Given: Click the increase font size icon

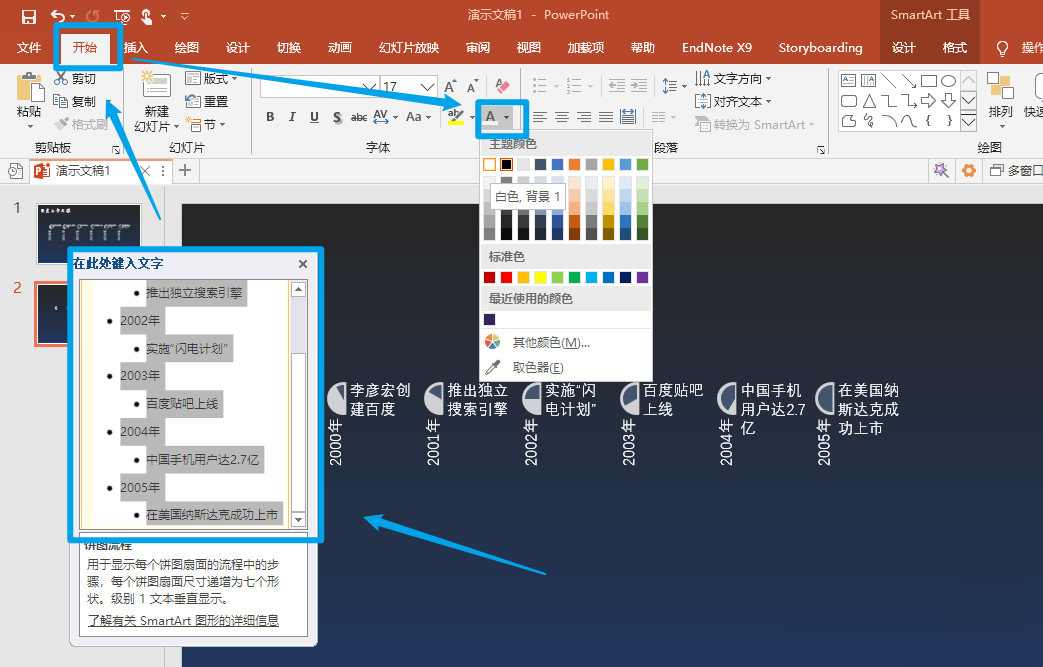Looking at the screenshot, I should (450, 86).
